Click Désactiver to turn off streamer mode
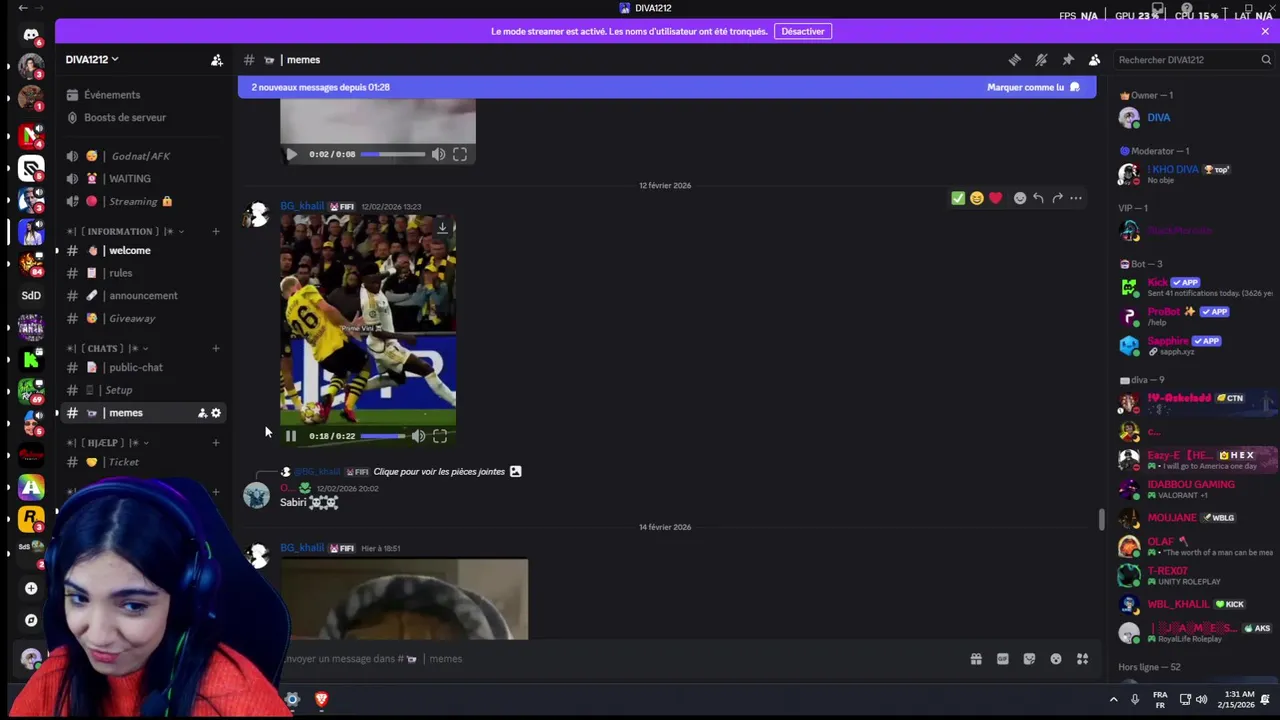 pos(803,31)
